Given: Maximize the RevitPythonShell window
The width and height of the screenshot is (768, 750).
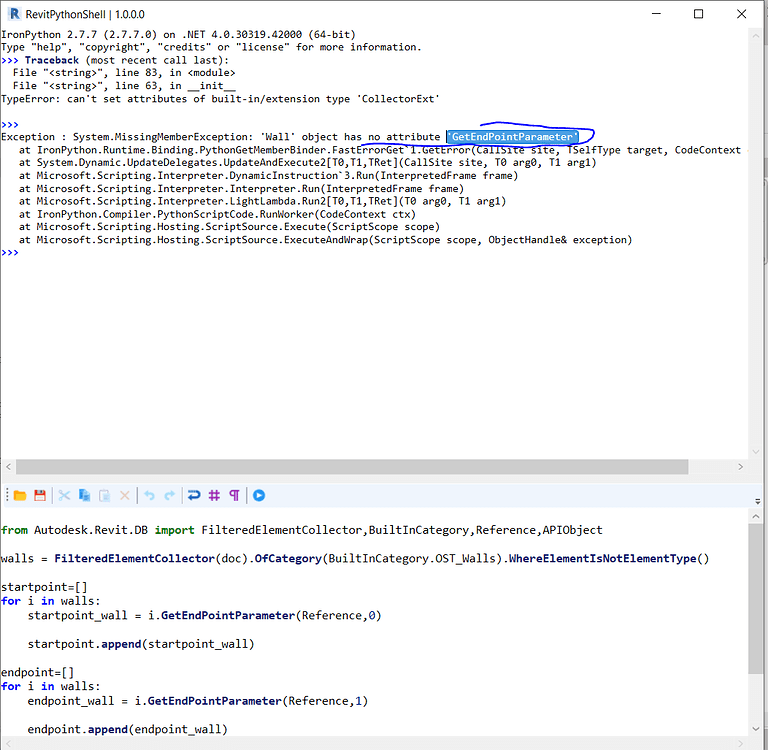Looking at the screenshot, I should (x=698, y=14).
